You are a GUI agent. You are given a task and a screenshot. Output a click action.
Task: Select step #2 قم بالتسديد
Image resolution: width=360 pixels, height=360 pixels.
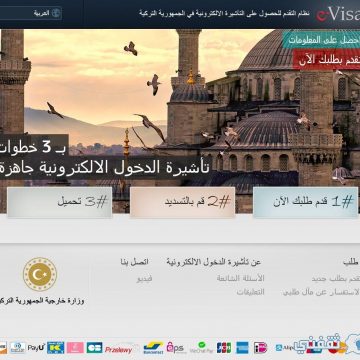[x=183, y=202]
